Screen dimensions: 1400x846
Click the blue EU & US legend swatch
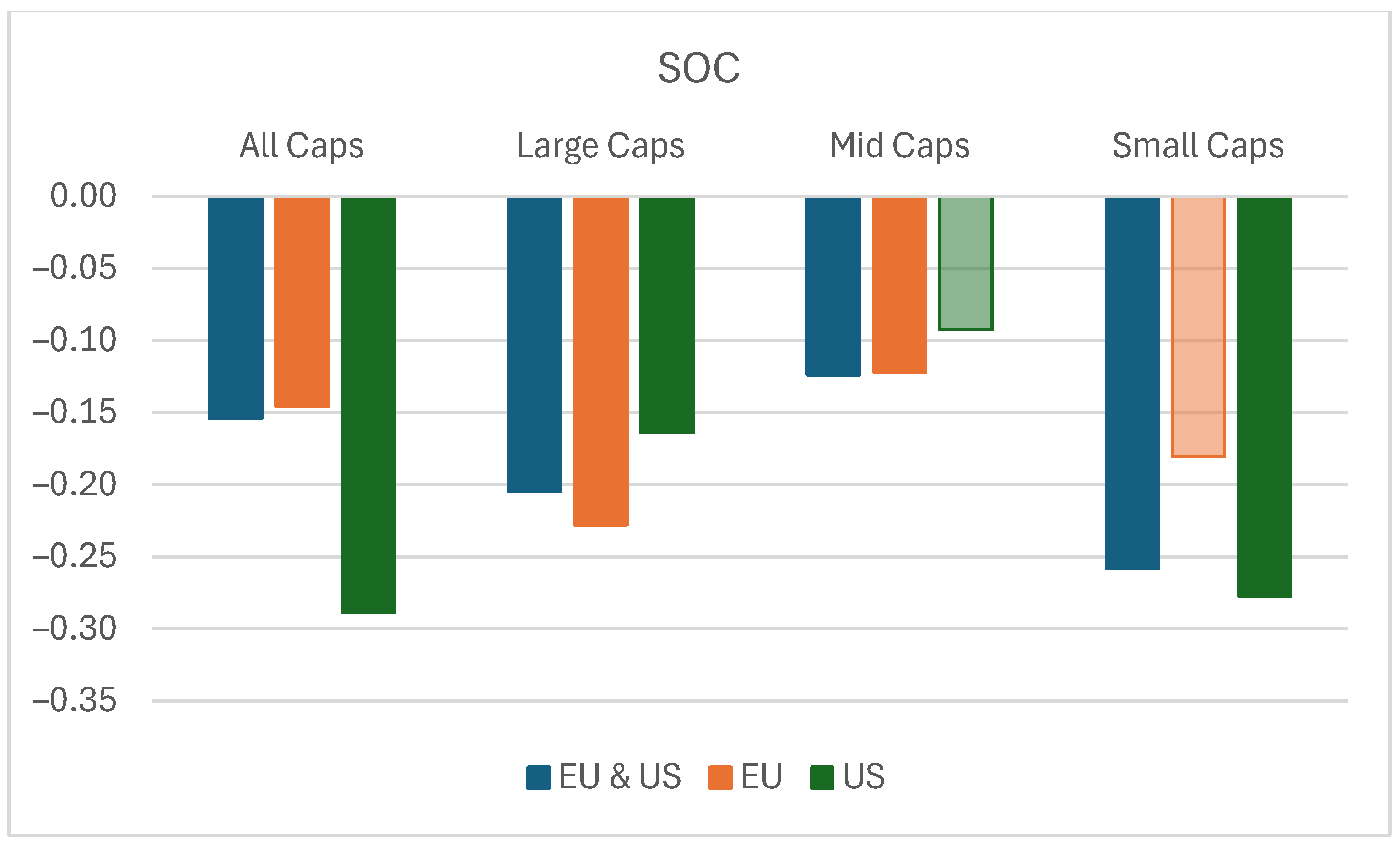point(537,777)
